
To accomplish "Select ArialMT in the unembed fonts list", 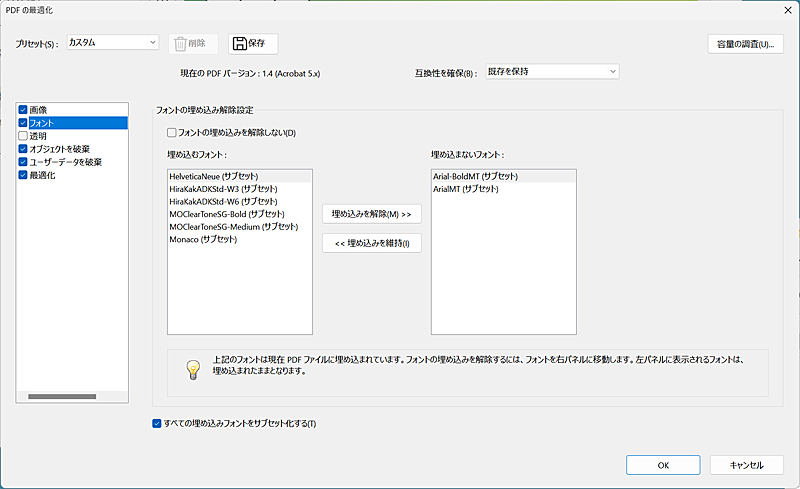I will tap(465, 189).
